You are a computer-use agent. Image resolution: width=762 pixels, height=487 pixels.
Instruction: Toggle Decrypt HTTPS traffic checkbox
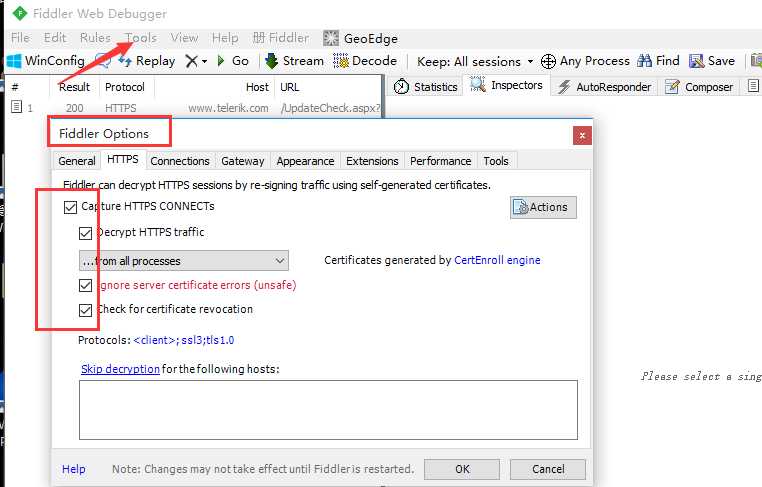point(86,233)
